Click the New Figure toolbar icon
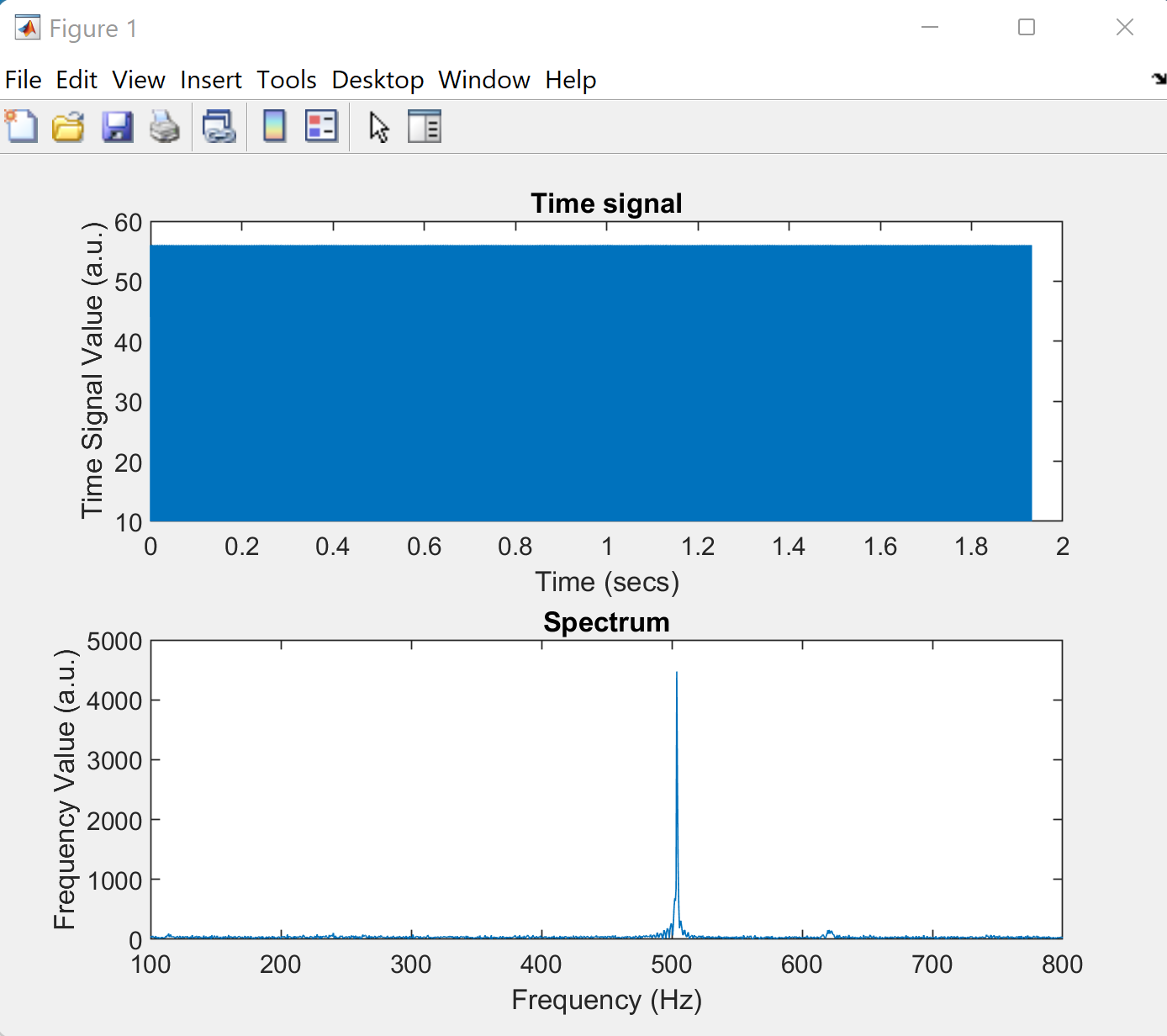Image resolution: width=1167 pixels, height=1036 pixels. click(22, 127)
